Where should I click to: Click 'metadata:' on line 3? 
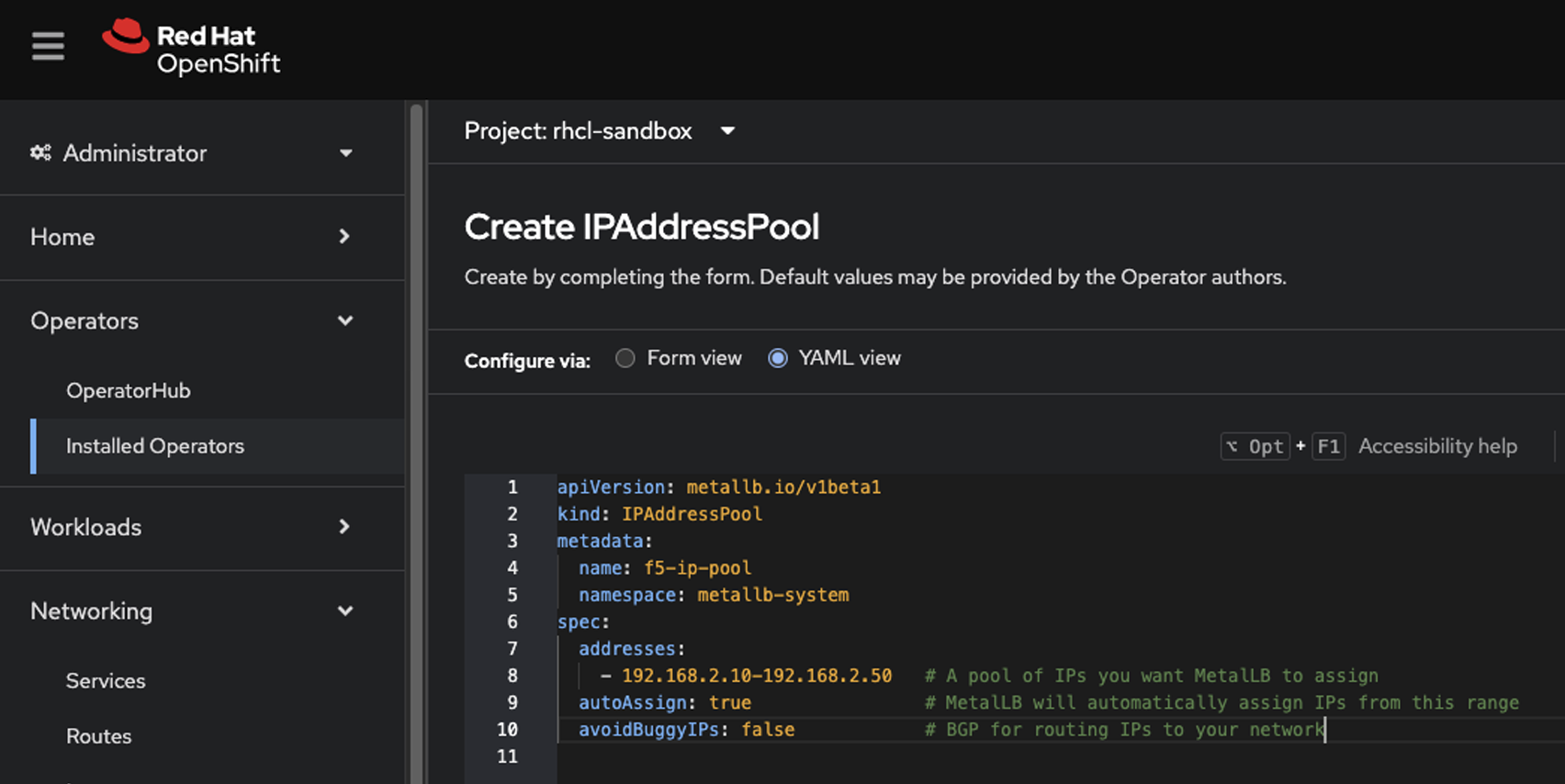[604, 541]
